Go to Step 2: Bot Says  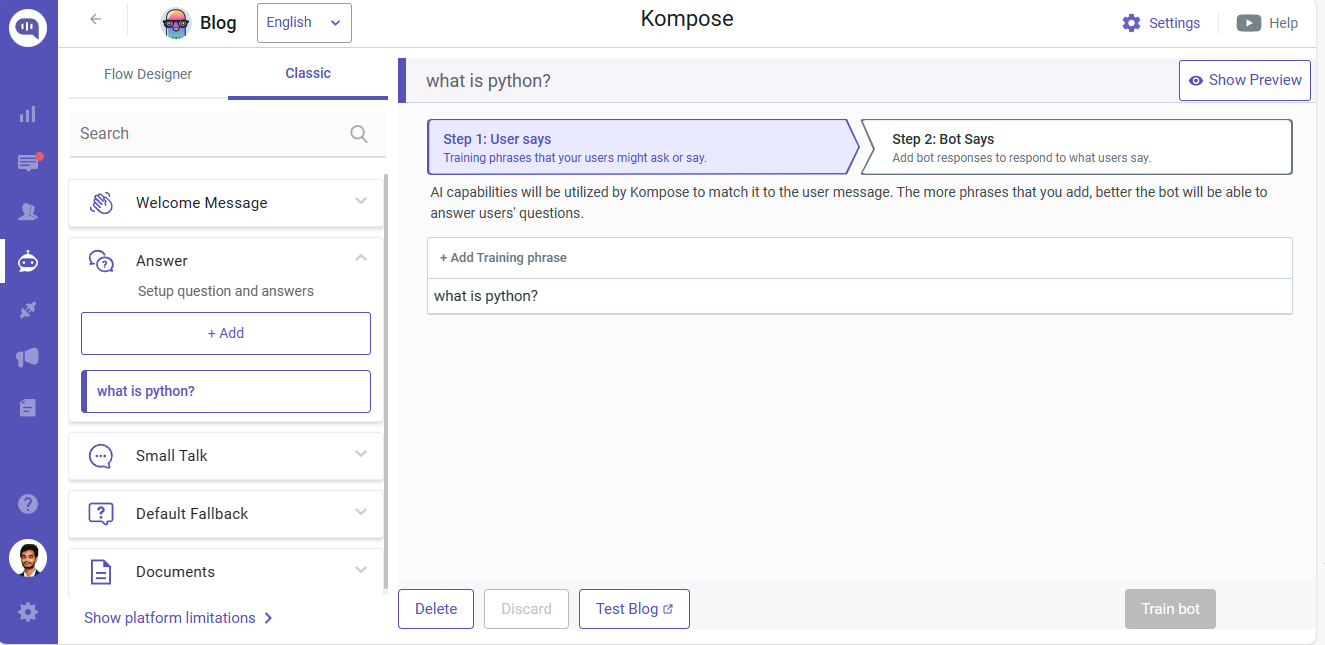pyautogui.click(x=1075, y=148)
